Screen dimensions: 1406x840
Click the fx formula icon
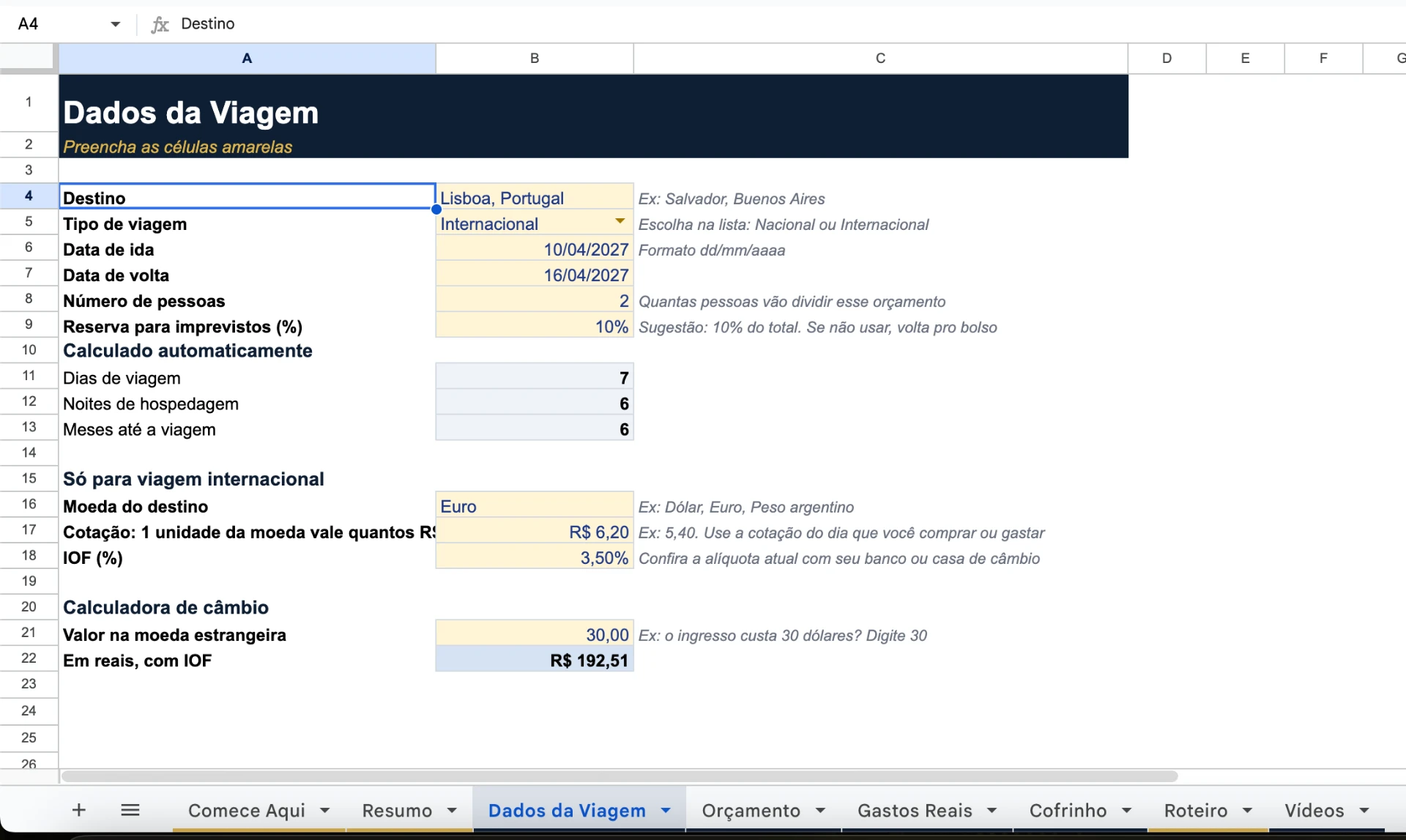point(160,24)
